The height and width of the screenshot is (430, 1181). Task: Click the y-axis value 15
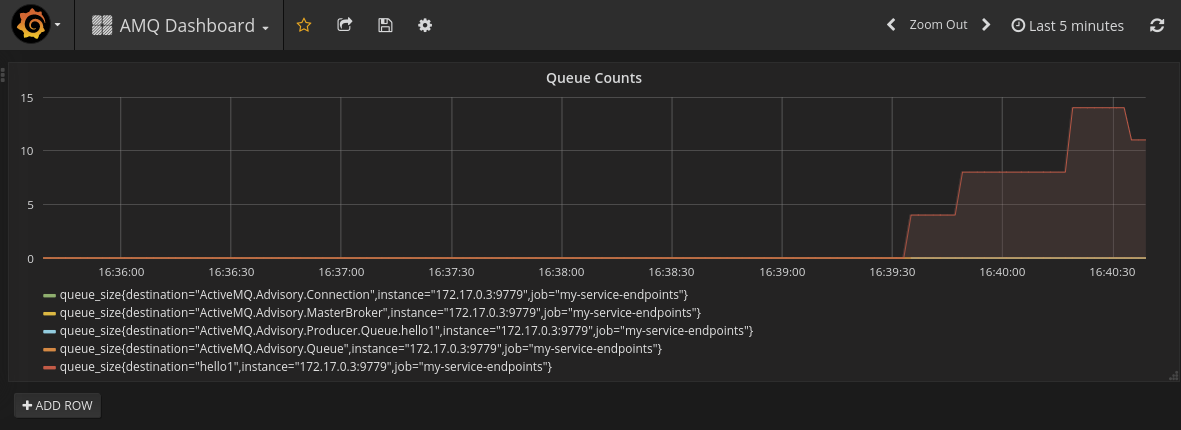coord(28,97)
